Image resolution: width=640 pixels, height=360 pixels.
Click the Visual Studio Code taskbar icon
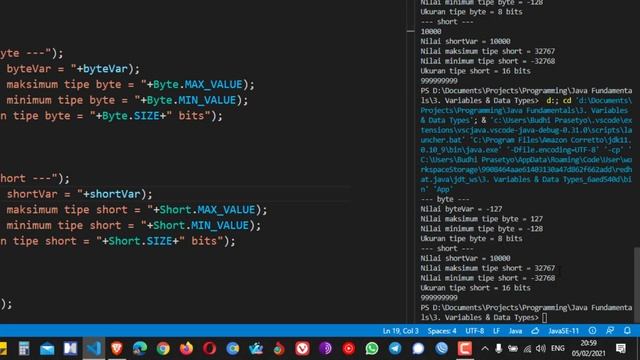click(x=94, y=349)
